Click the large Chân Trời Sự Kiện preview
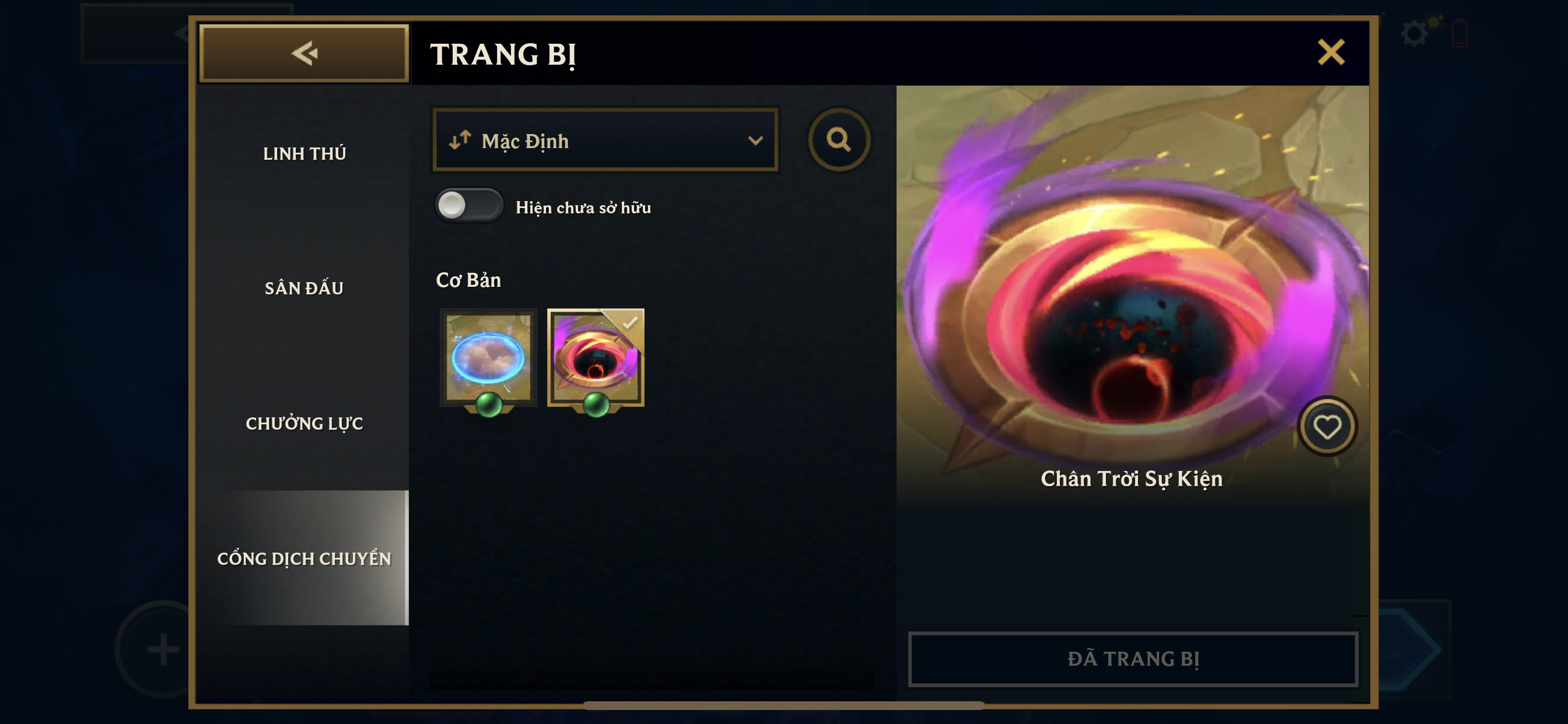The height and width of the screenshot is (724, 1568). pyautogui.click(x=1132, y=292)
